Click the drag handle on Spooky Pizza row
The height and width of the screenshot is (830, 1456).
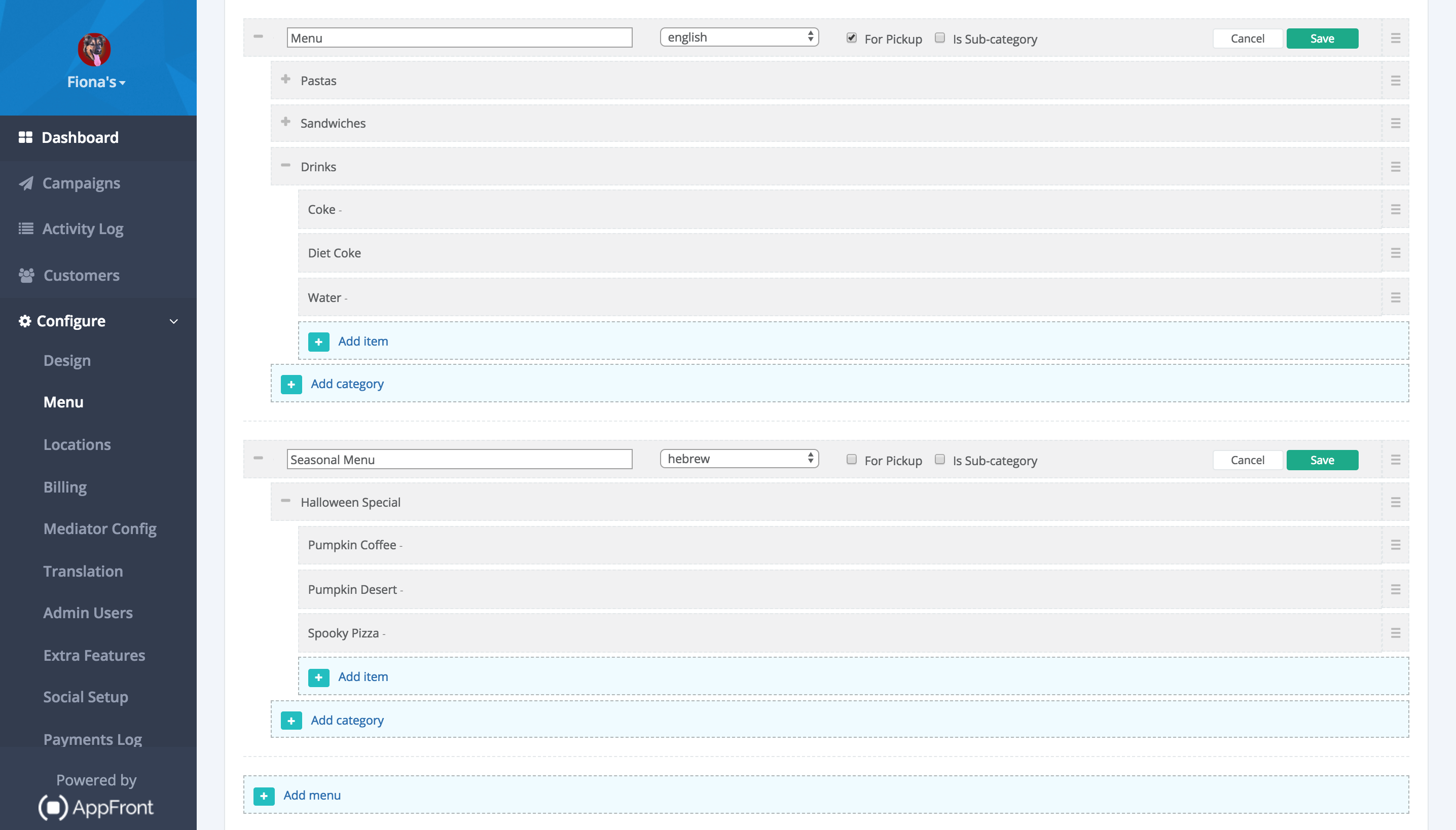pos(1395,633)
